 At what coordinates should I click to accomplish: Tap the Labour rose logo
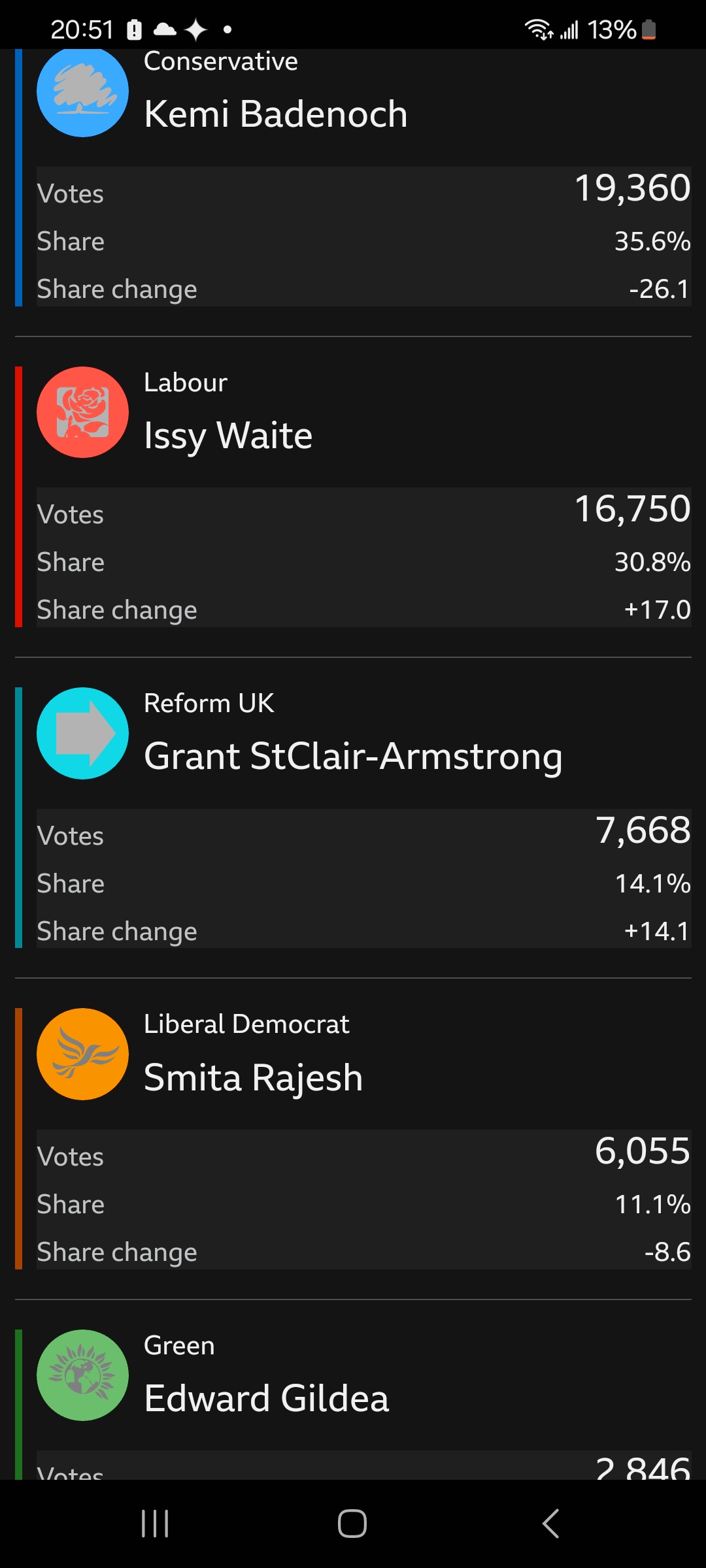(x=82, y=412)
